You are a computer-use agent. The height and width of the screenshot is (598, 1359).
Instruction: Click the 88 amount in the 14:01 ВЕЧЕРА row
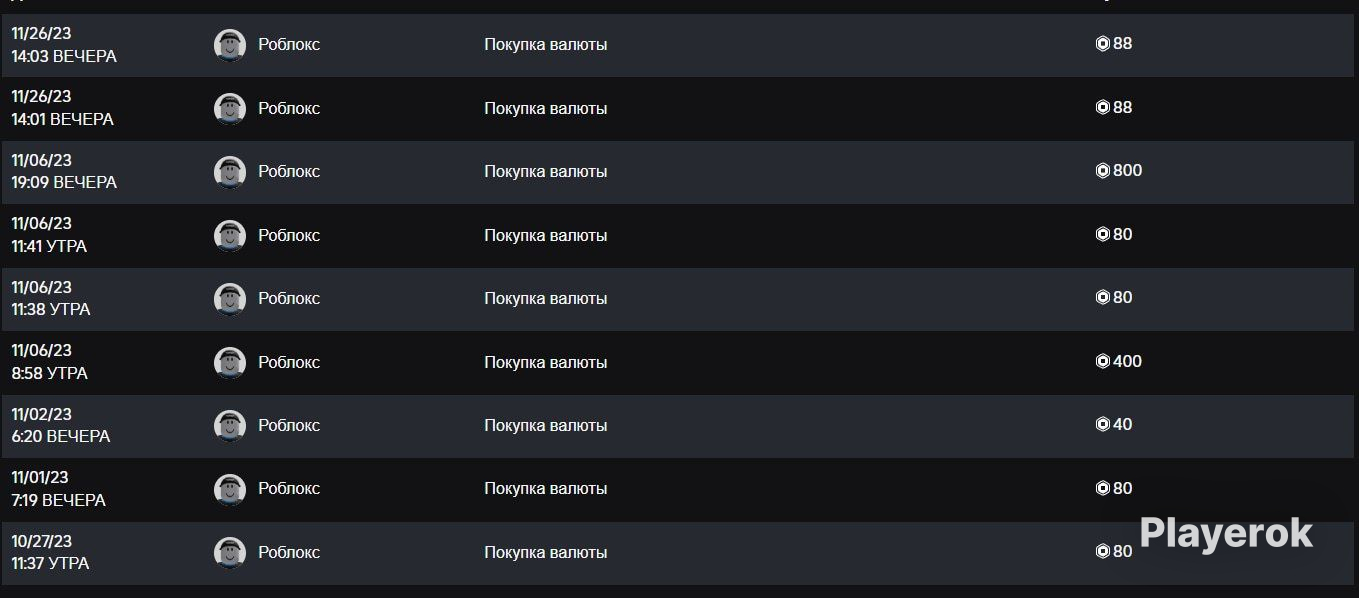[x=1122, y=107]
